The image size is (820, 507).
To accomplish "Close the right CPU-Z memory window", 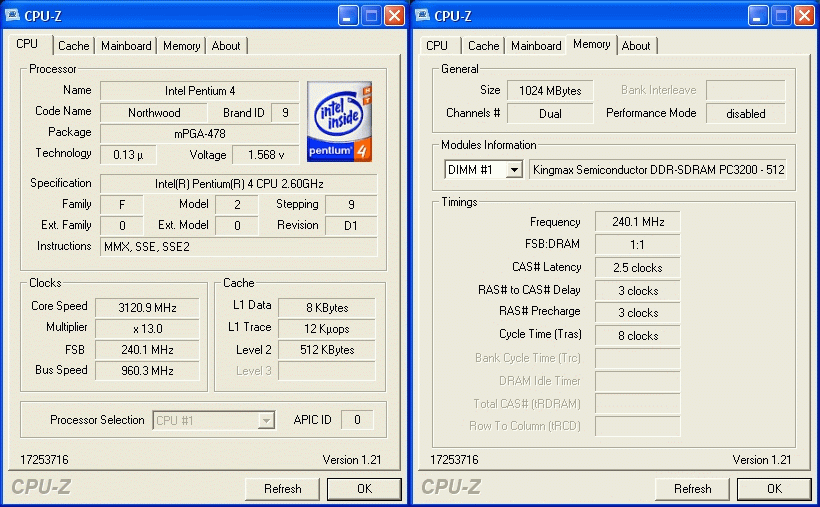I will (x=803, y=16).
